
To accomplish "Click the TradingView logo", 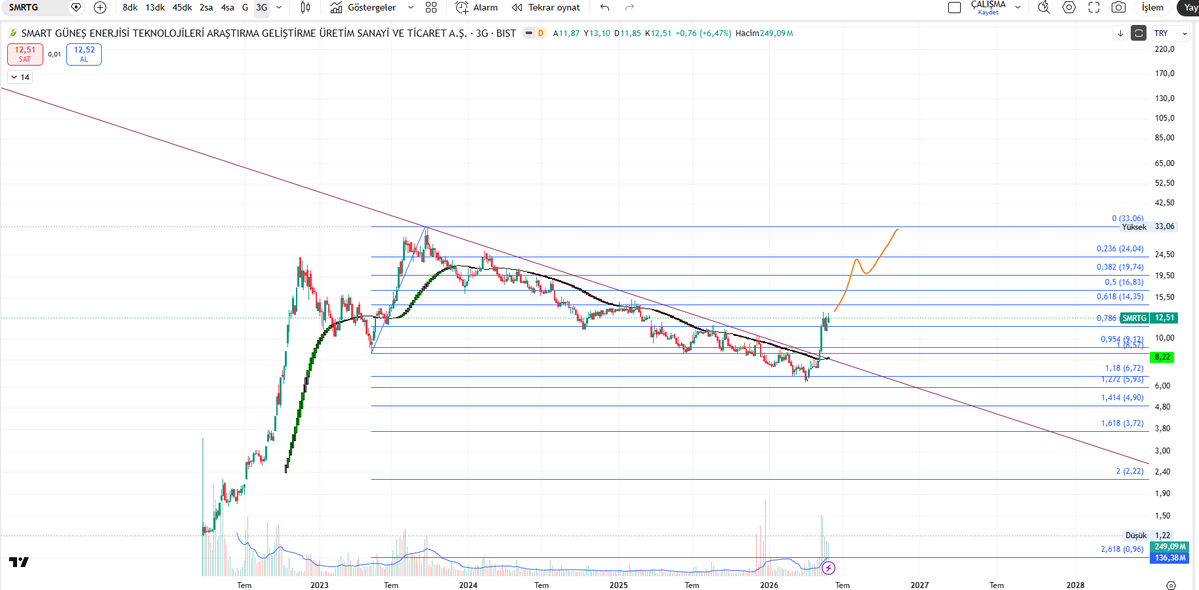I will 20,562.
